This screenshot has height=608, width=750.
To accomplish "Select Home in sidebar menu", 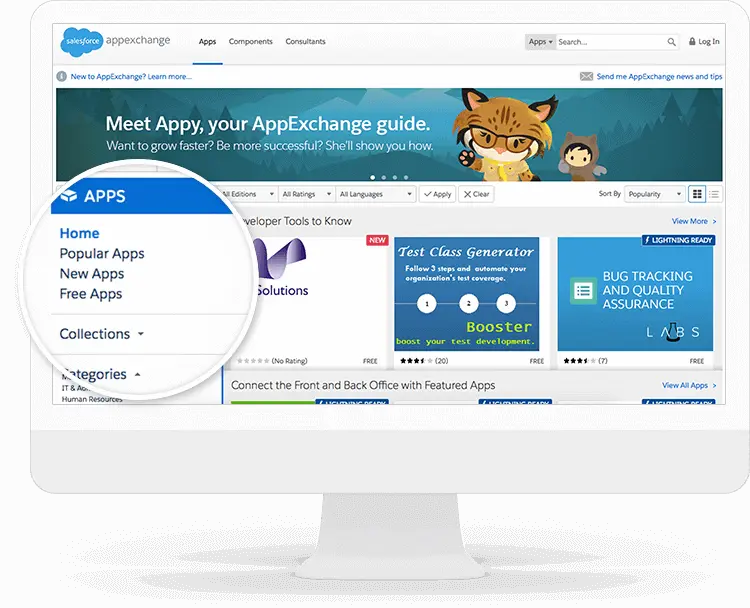I will (79, 233).
